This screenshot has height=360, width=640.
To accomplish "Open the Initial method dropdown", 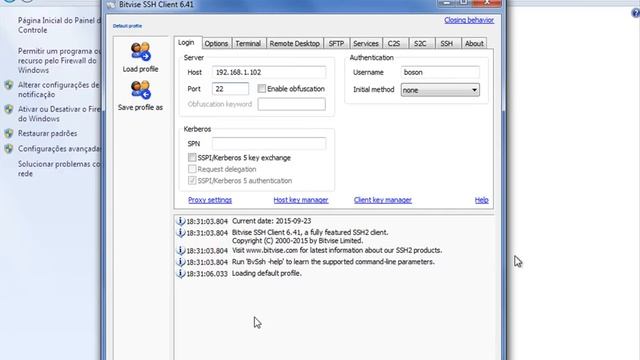I will click(x=440, y=90).
